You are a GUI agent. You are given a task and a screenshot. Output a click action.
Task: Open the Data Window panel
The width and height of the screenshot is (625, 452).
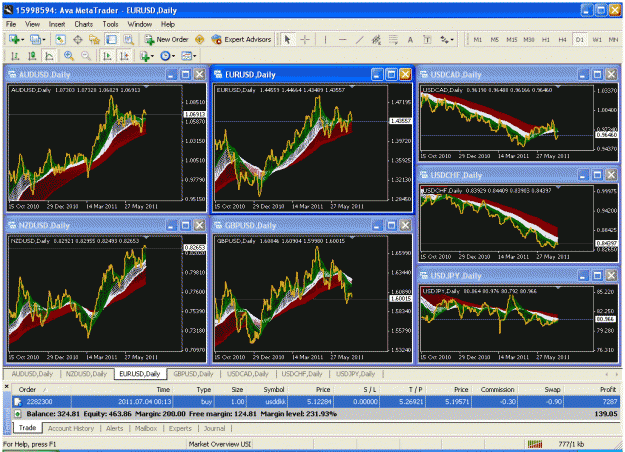pyautogui.click(x=78, y=39)
